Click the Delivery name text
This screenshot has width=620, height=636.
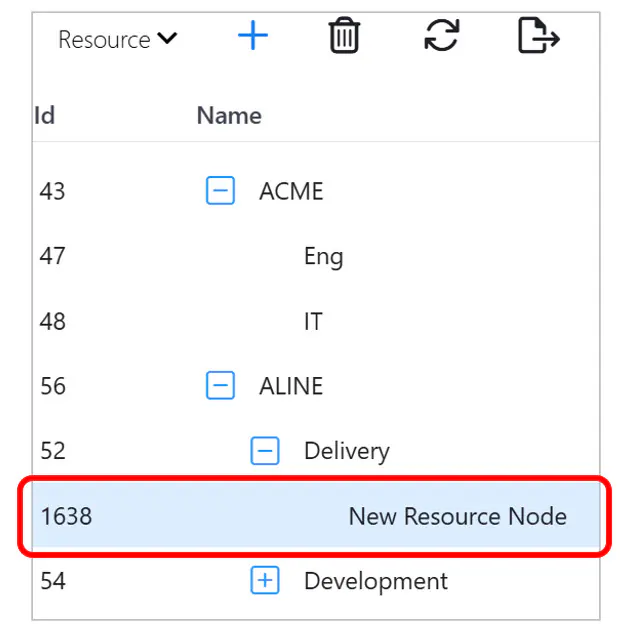(x=347, y=451)
